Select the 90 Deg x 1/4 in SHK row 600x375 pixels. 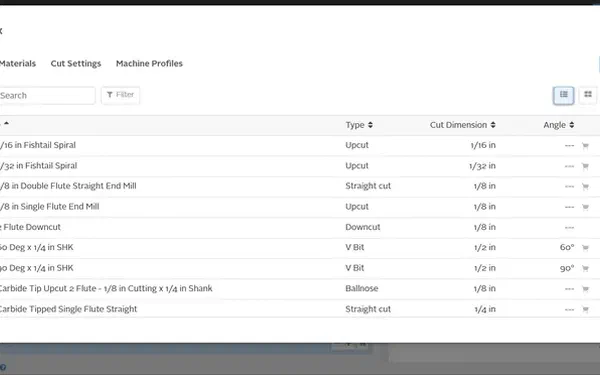click(300, 269)
